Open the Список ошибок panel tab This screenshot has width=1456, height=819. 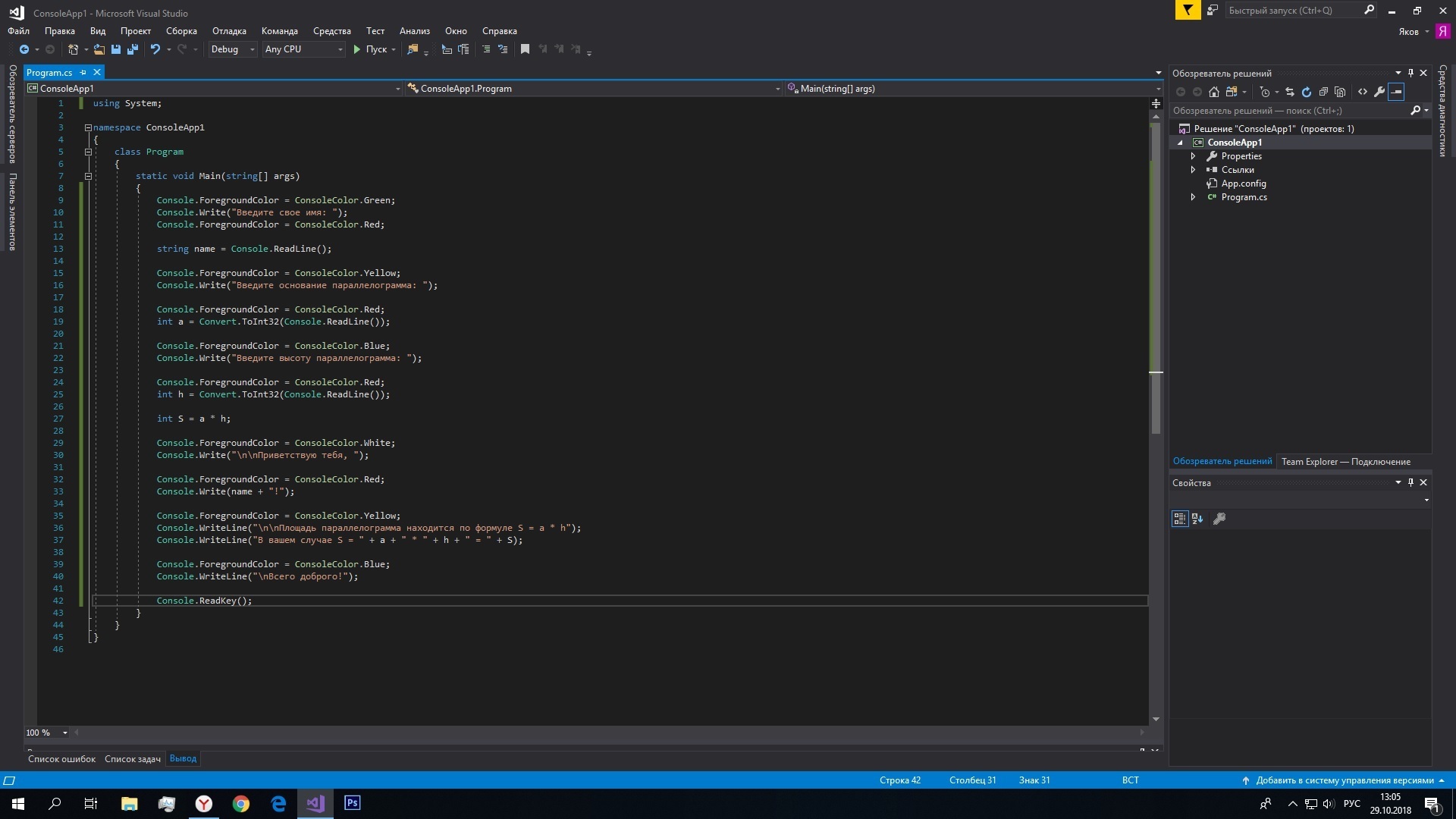coord(62,758)
